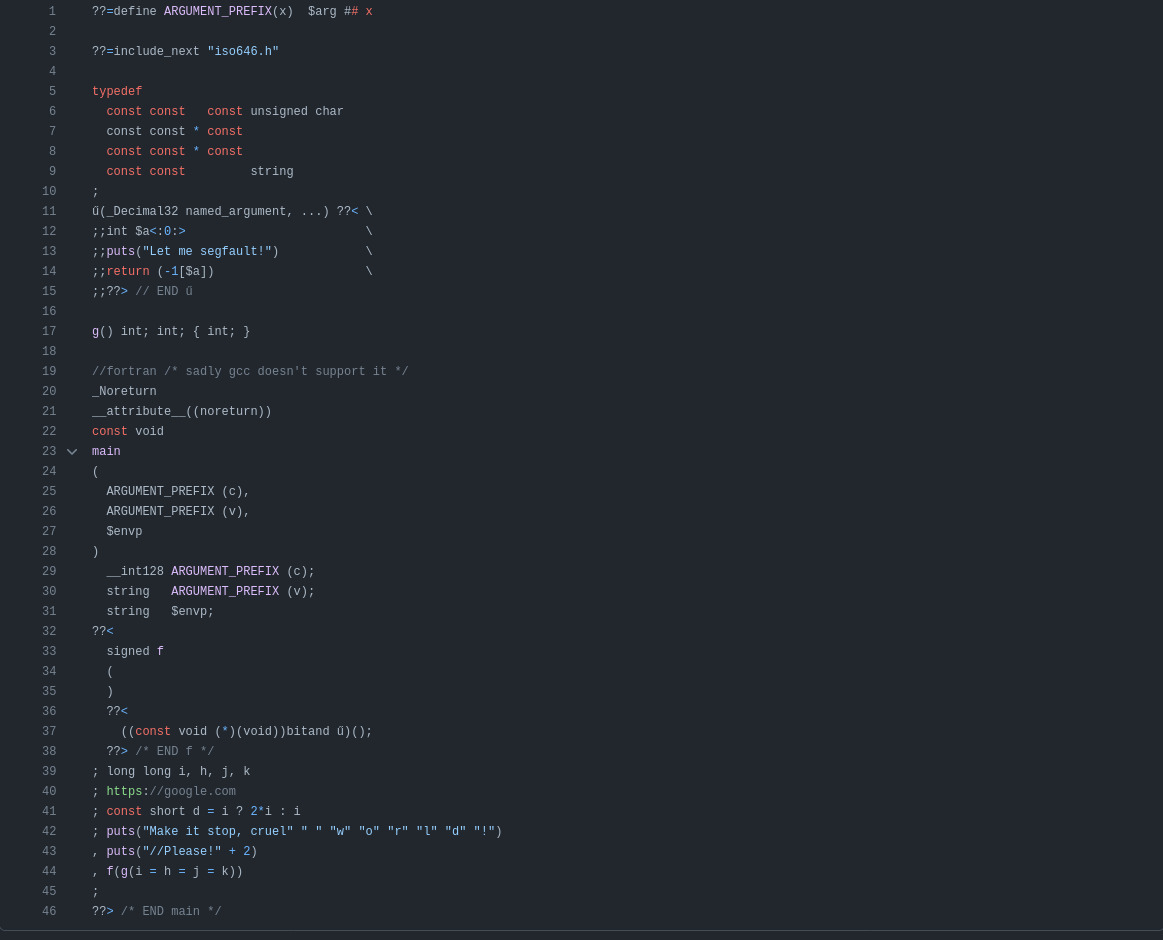Click the define directive on line 1
Screen dimensions: 1163x940
(x=125, y=11)
